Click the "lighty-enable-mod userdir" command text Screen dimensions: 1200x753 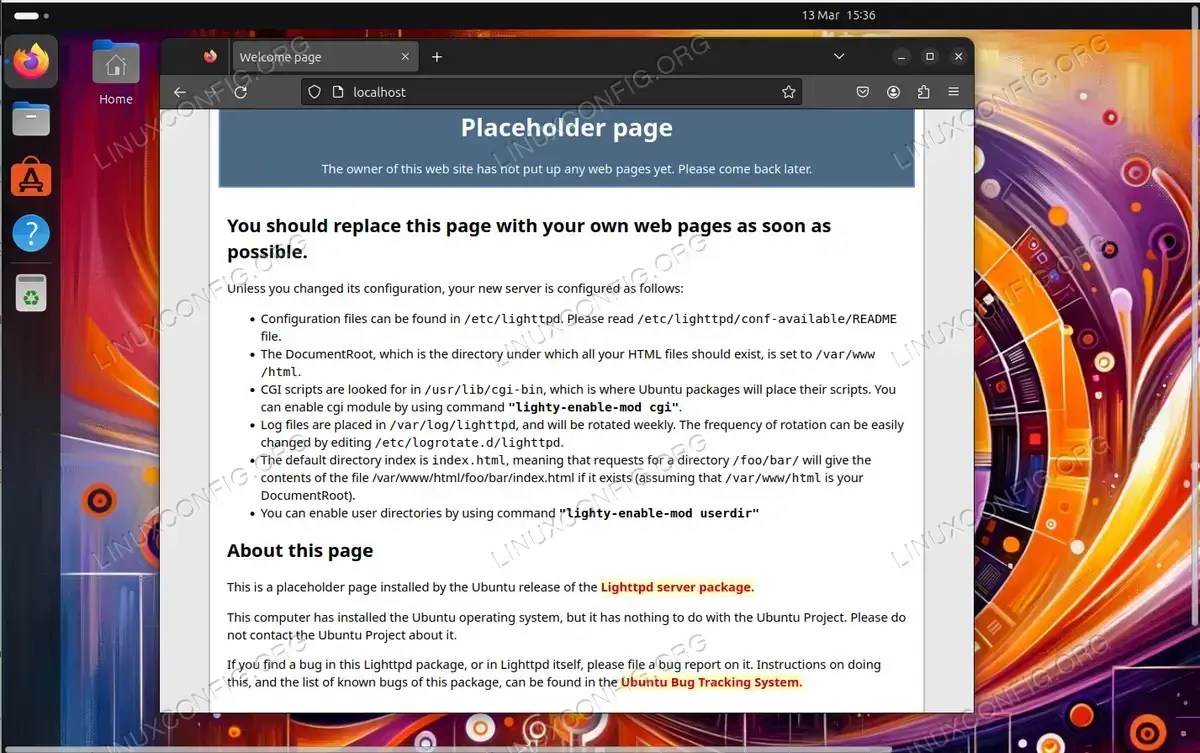[659, 513]
